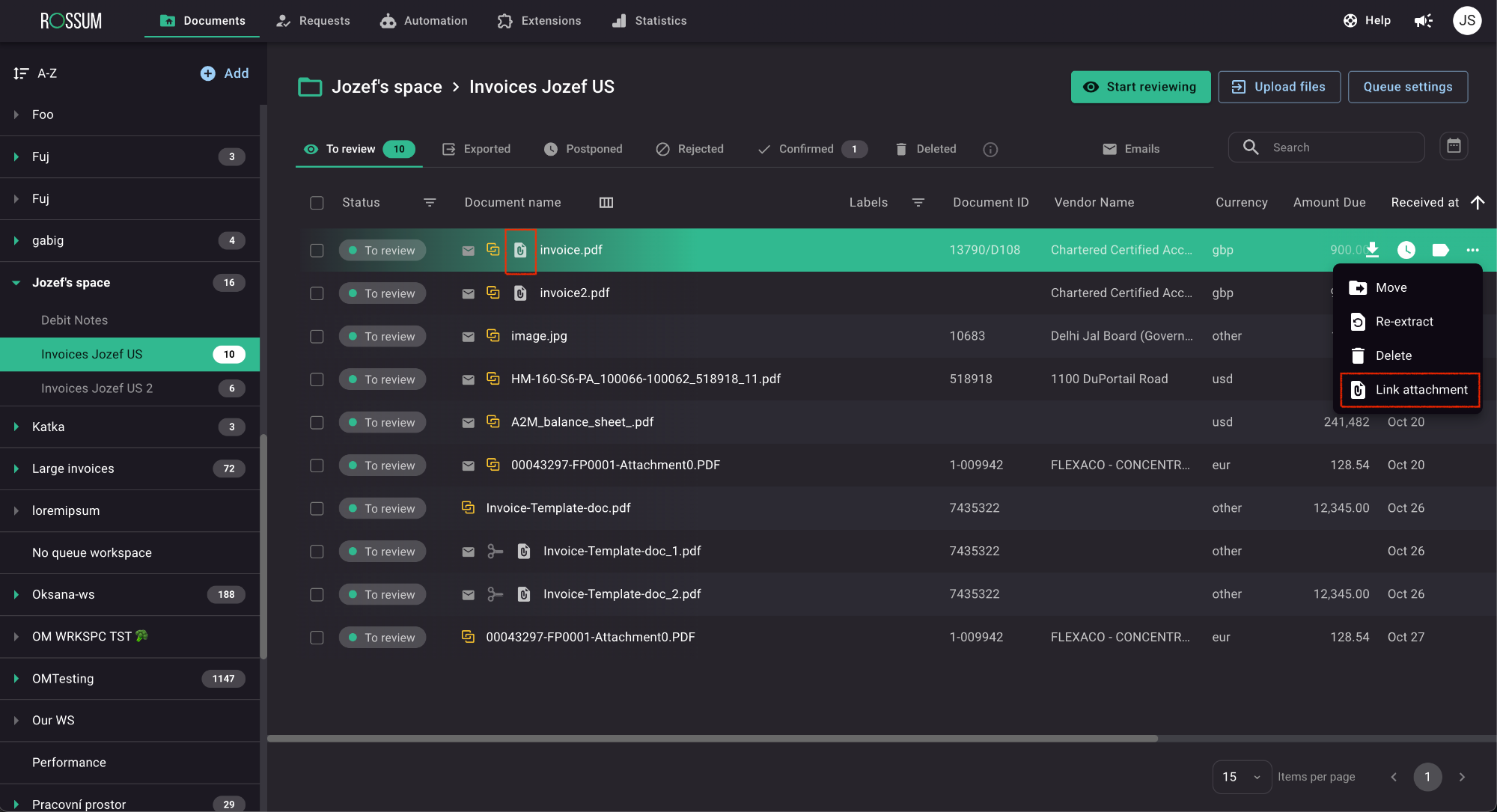The height and width of the screenshot is (812, 1497).
Task: Click the scissors split icon for Invoice-Template-doc_1.pdf
Action: 495,552
